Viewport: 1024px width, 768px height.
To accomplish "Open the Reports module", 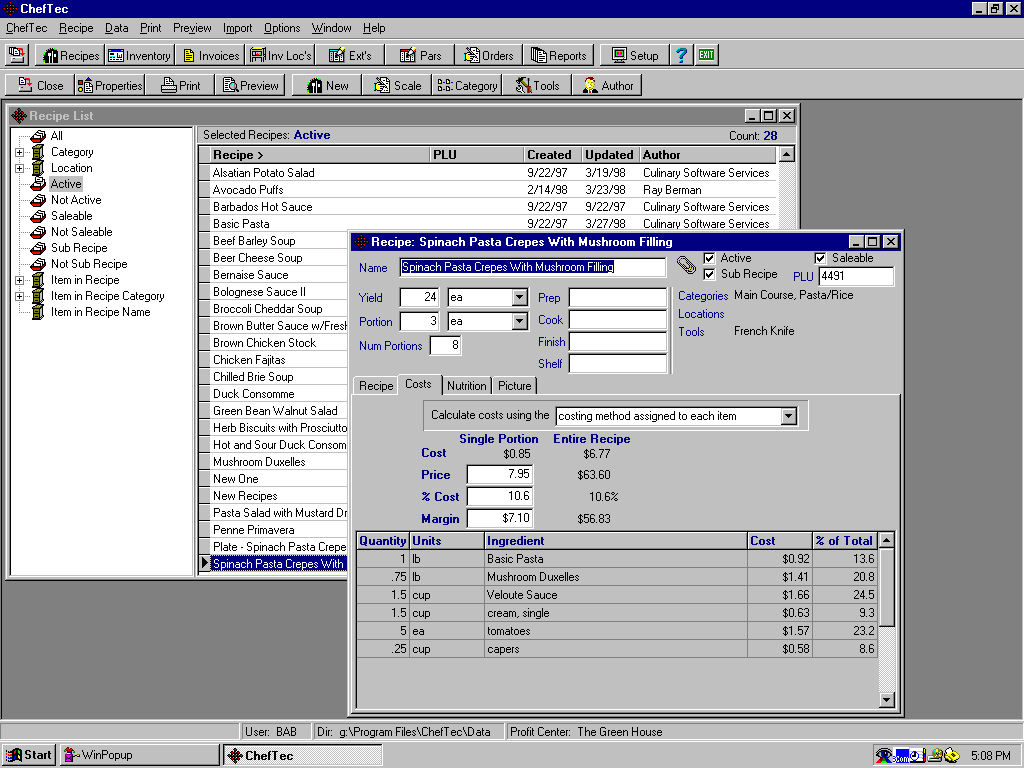I will 558,56.
